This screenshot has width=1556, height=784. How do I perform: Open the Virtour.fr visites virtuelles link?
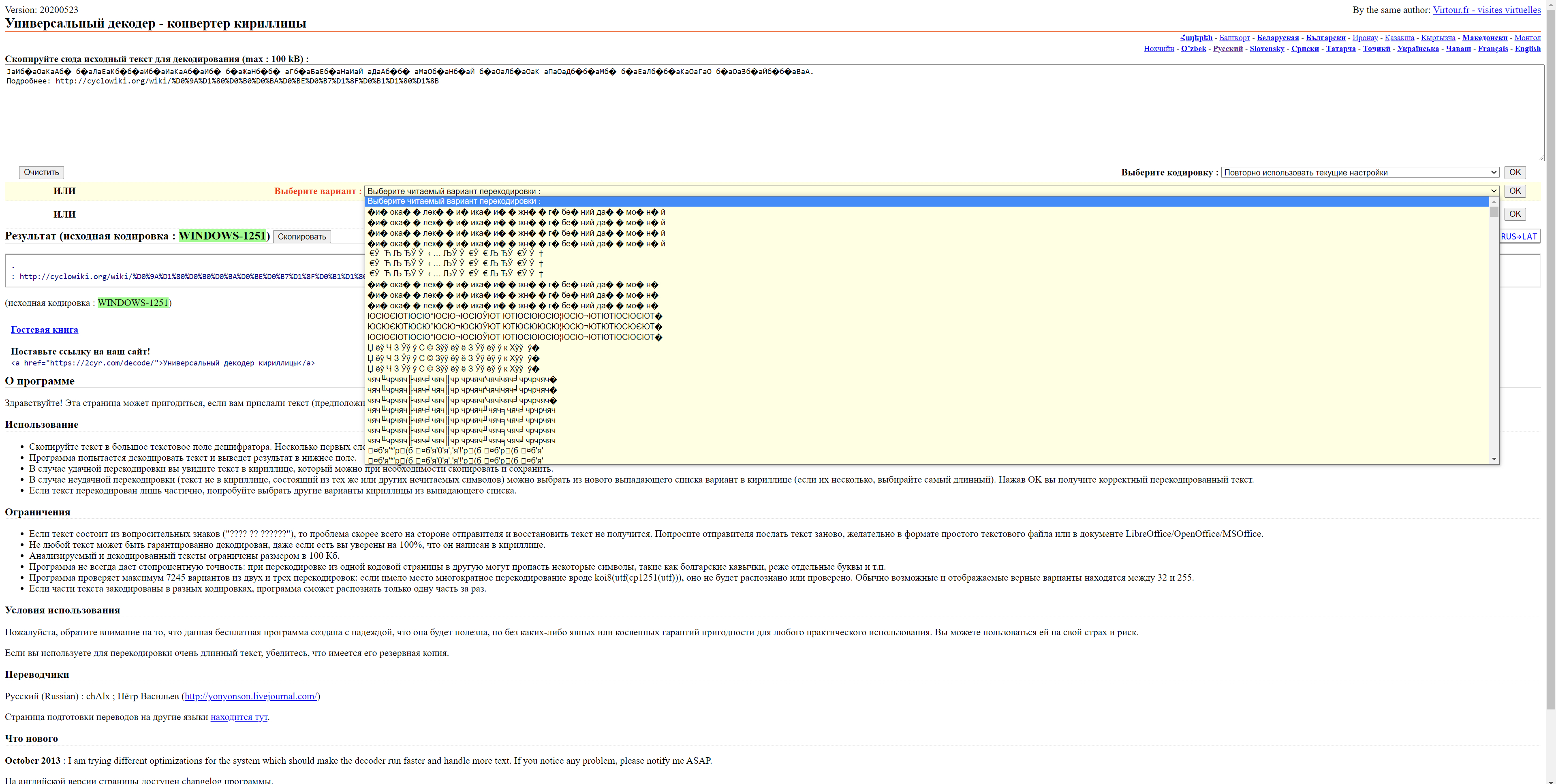[1486, 10]
